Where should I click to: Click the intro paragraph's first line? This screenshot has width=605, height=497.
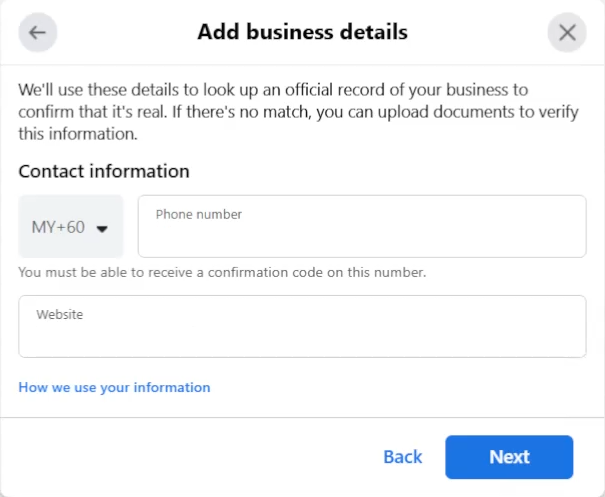click(x=272, y=90)
